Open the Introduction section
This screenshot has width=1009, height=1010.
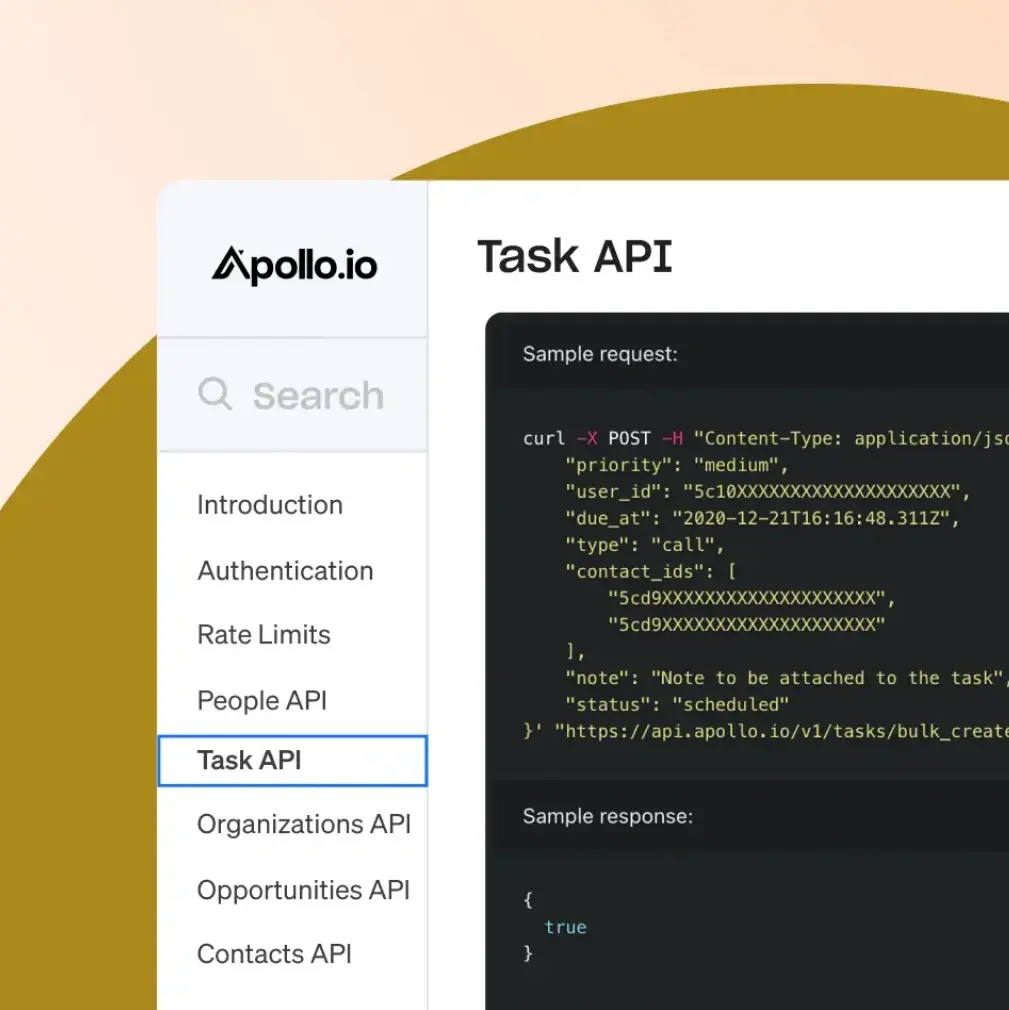269,505
